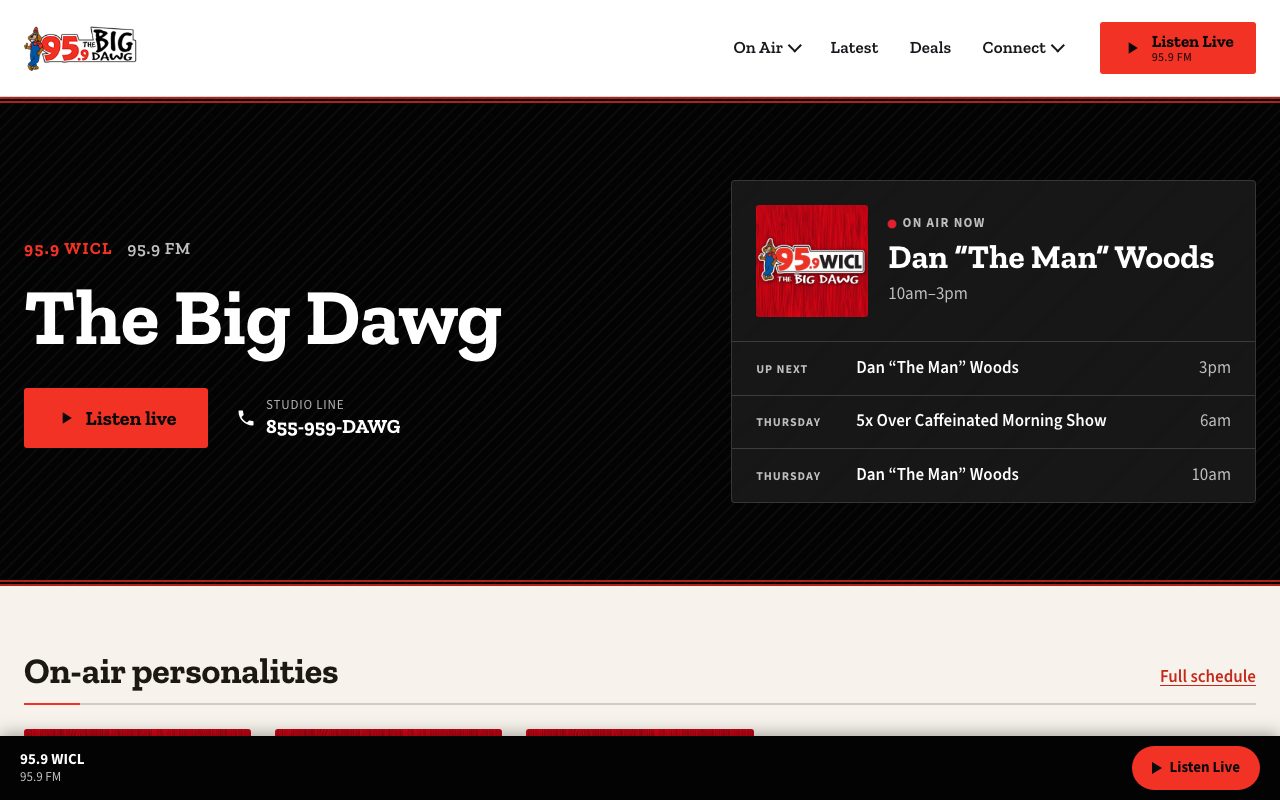Screen dimensions: 1280x800
Task: Click the 95.9 The Big Dawg logo
Action: tap(80, 48)
